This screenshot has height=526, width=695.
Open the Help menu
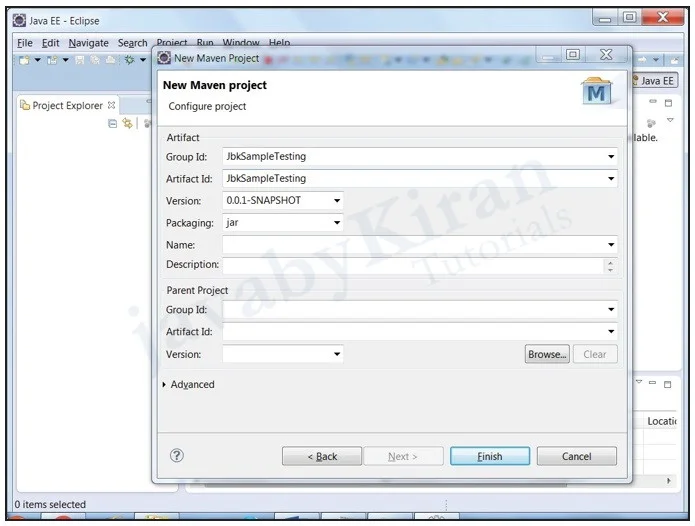pos(279,43)
